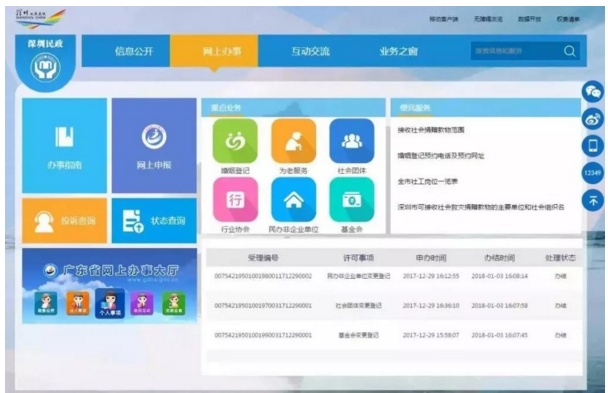Screen dimensions: 608x393
Task: Click the orange character icon in the banner
Action: (78, 303)
